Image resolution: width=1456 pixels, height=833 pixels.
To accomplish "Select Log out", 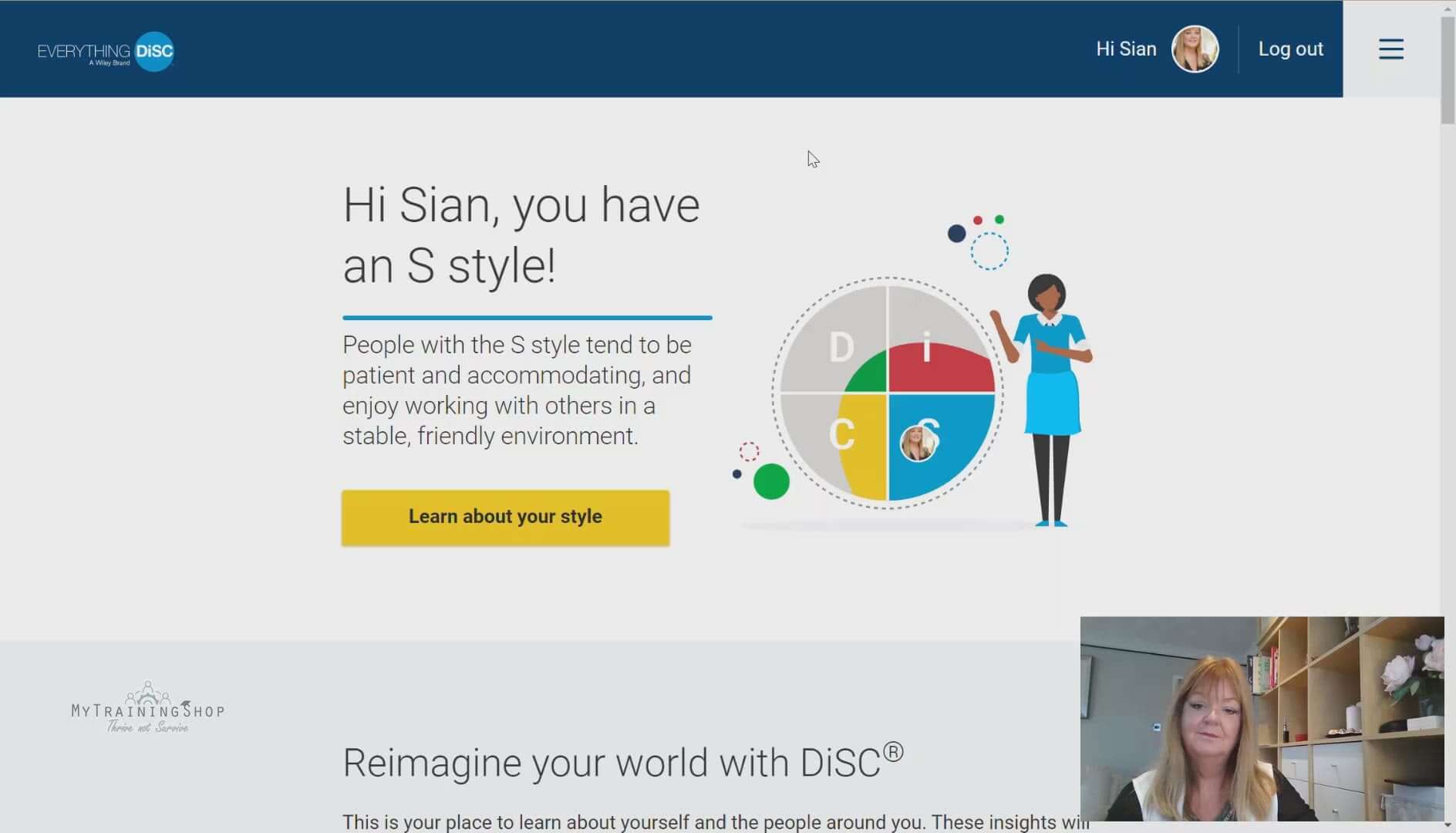I will (x=1290, y=49).
